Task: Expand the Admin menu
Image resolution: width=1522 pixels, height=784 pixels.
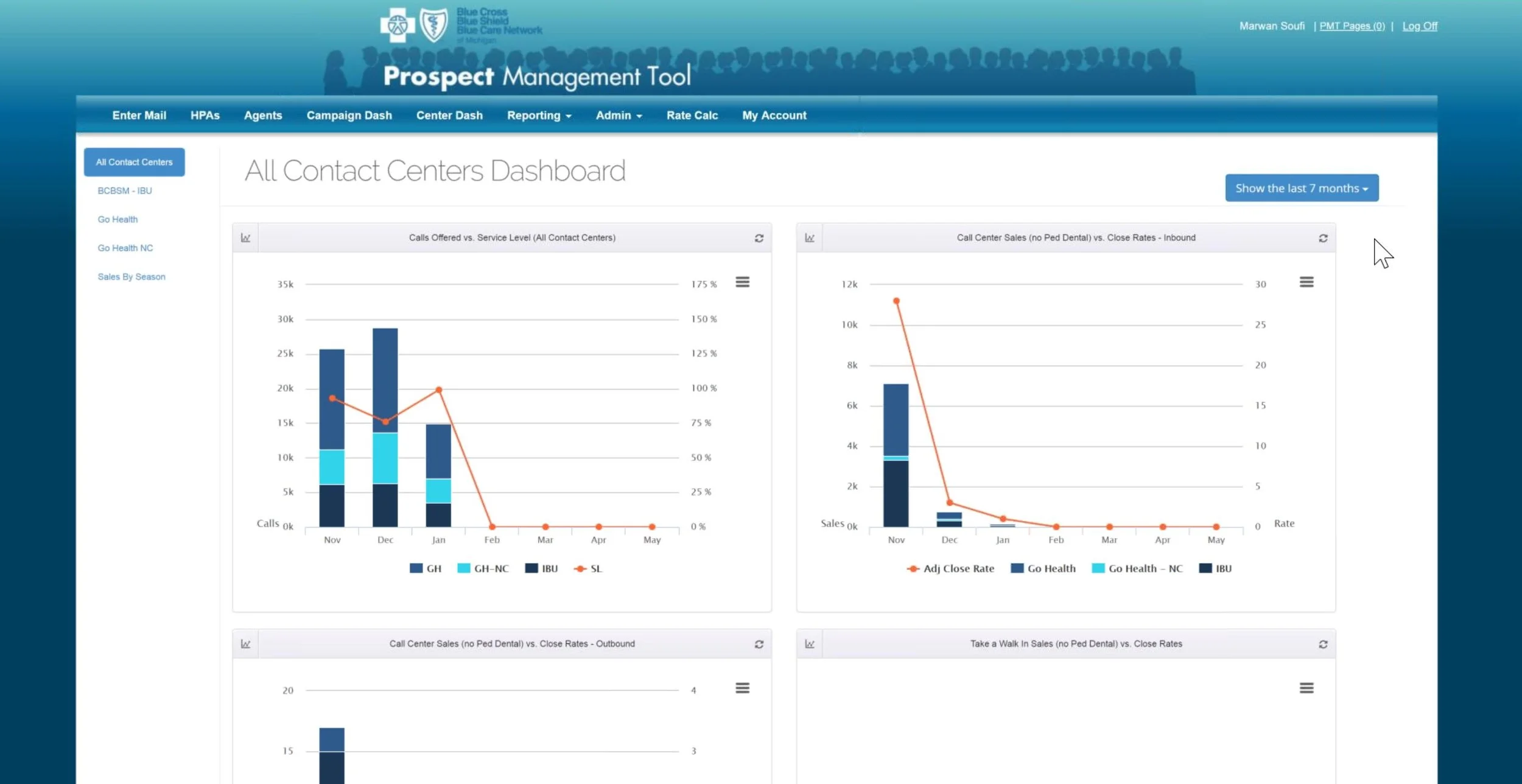Action: click(619, 116)
